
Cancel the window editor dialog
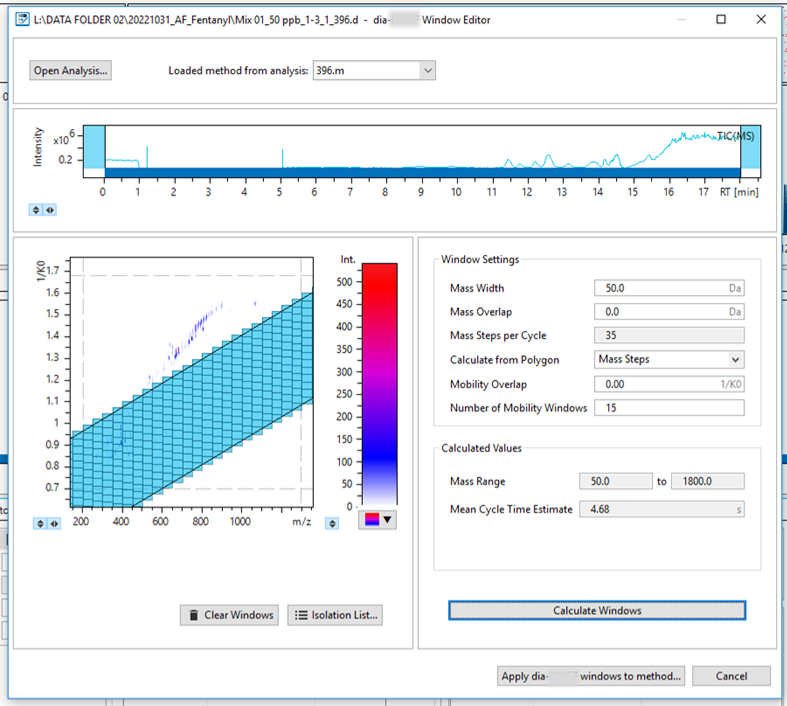(x=731, y=676)
